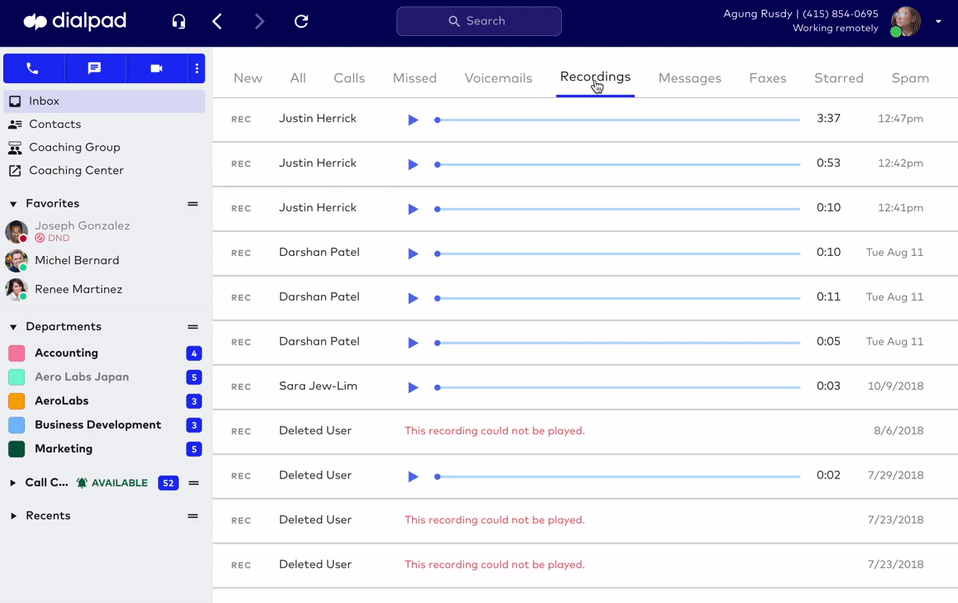
Task: Click Marketing dark green swatch
Action: (16, 448)
